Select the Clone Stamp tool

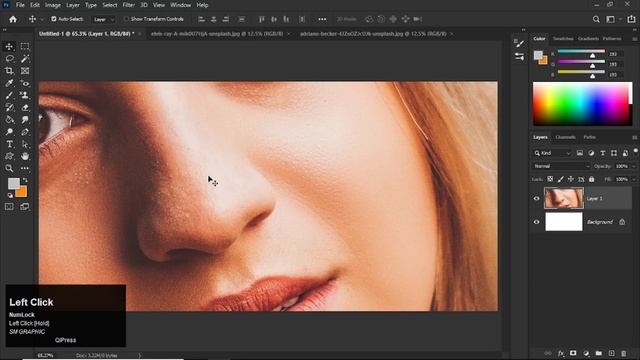25,96
